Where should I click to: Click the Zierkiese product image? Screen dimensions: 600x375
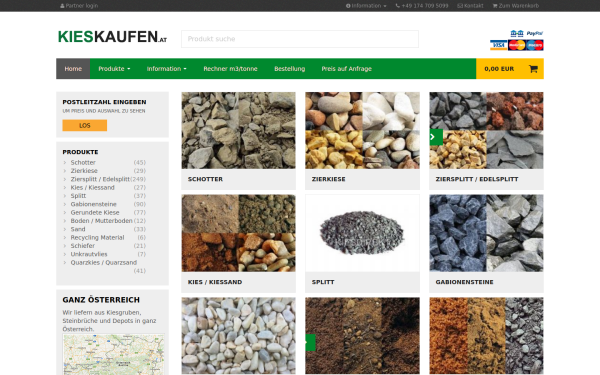362,130
